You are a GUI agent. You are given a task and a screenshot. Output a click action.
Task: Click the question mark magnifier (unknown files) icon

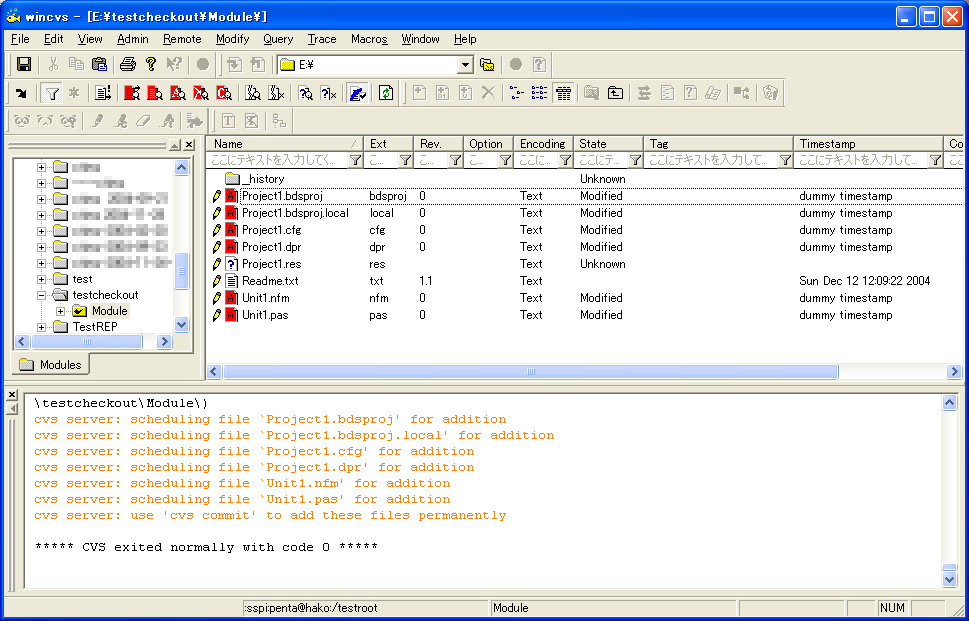pos(305,93)
